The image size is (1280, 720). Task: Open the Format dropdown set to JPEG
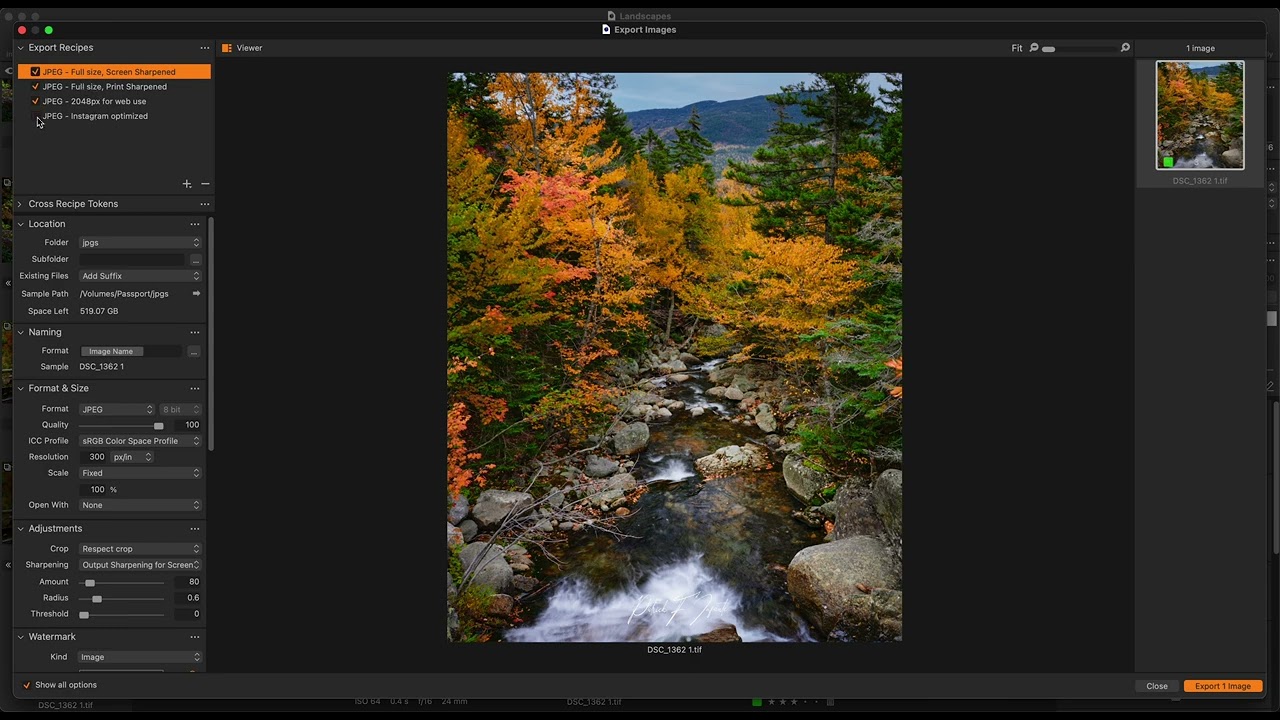(x=117, y=409)
